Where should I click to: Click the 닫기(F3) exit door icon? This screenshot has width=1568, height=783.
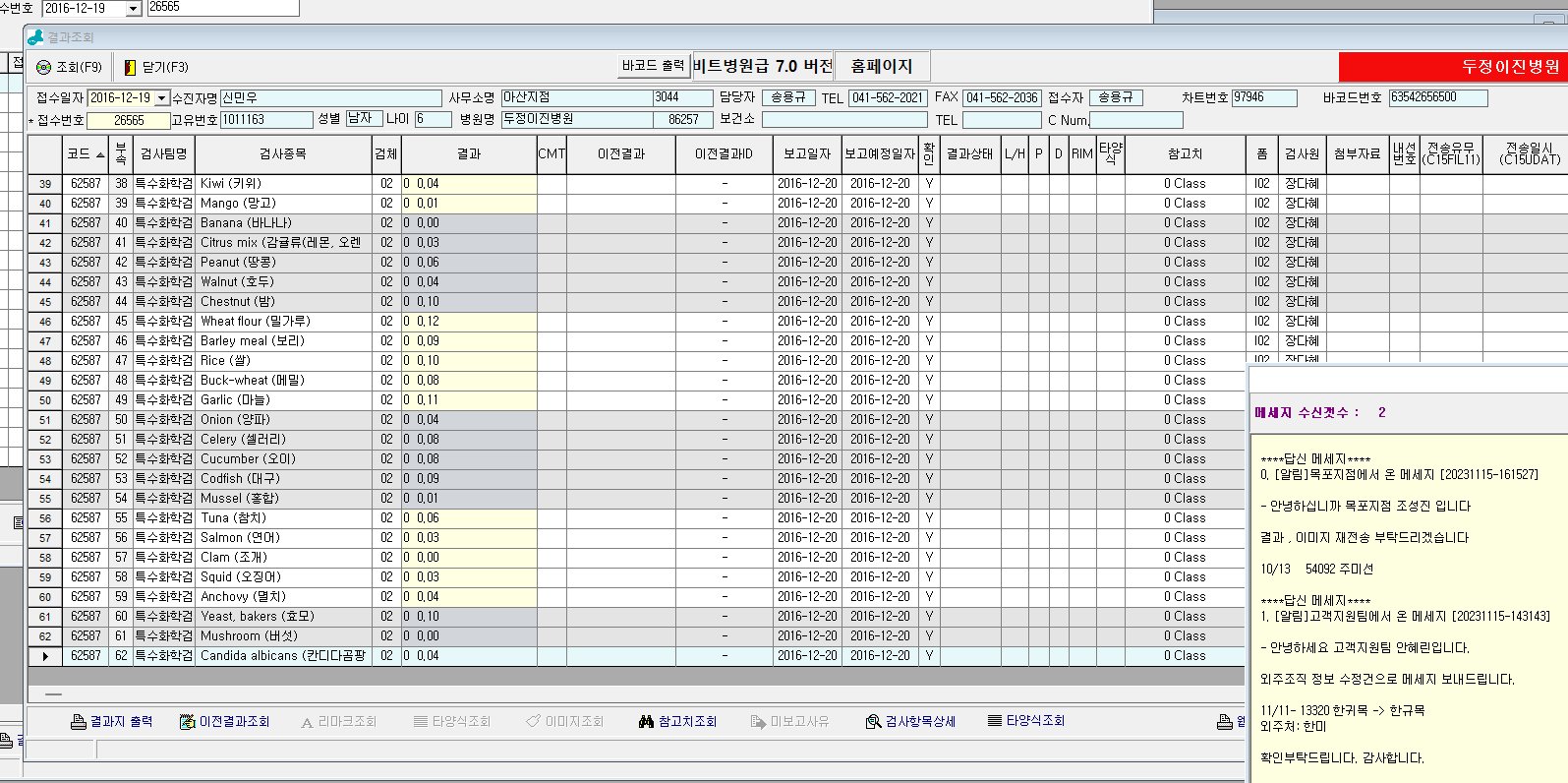[130, 68]
